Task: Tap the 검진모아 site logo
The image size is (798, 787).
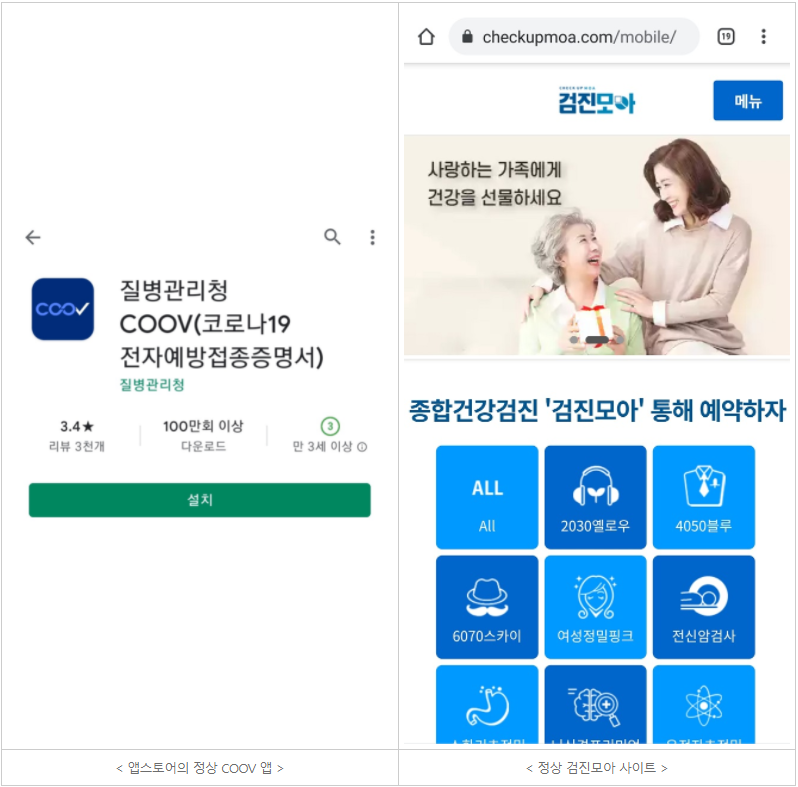Action: coord(596,100)
